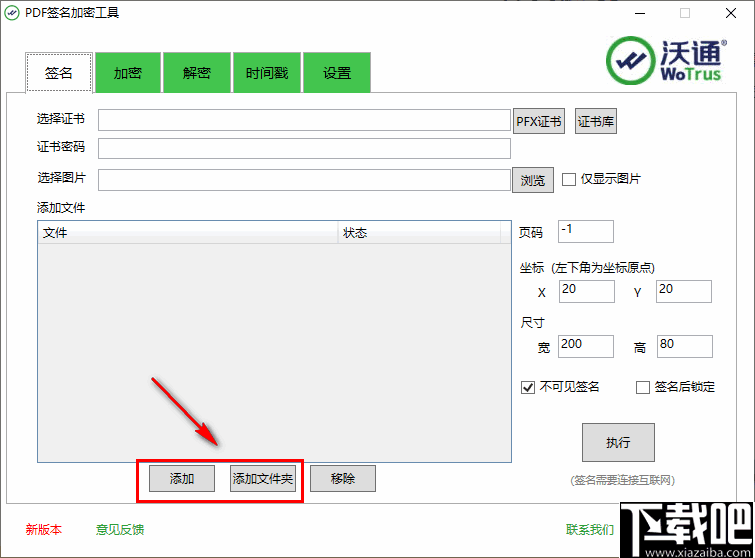Focus the 证书密码 input field
The width and height of the screenshot is (755, 558).
(x=304, y=148)
